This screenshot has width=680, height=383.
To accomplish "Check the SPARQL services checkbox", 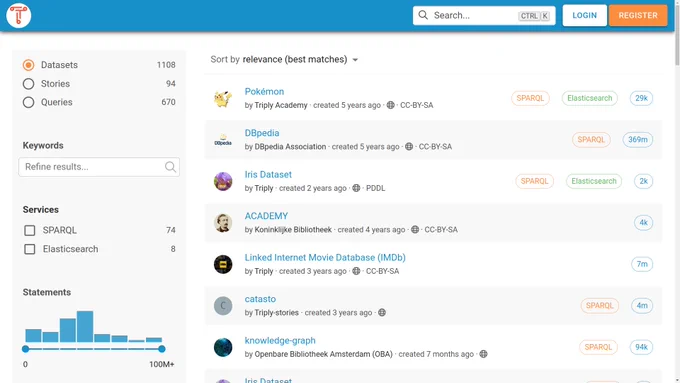I will 29,230.
